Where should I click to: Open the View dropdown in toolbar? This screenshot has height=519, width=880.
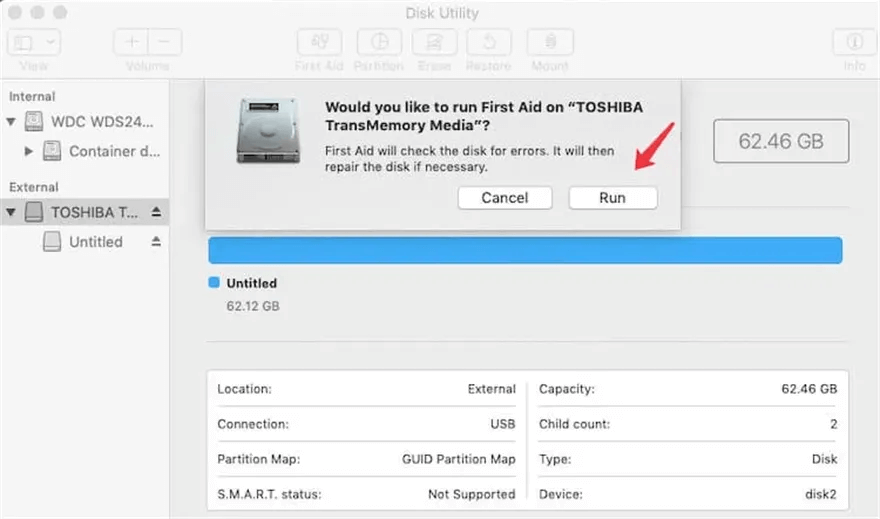tap(34, 42)
